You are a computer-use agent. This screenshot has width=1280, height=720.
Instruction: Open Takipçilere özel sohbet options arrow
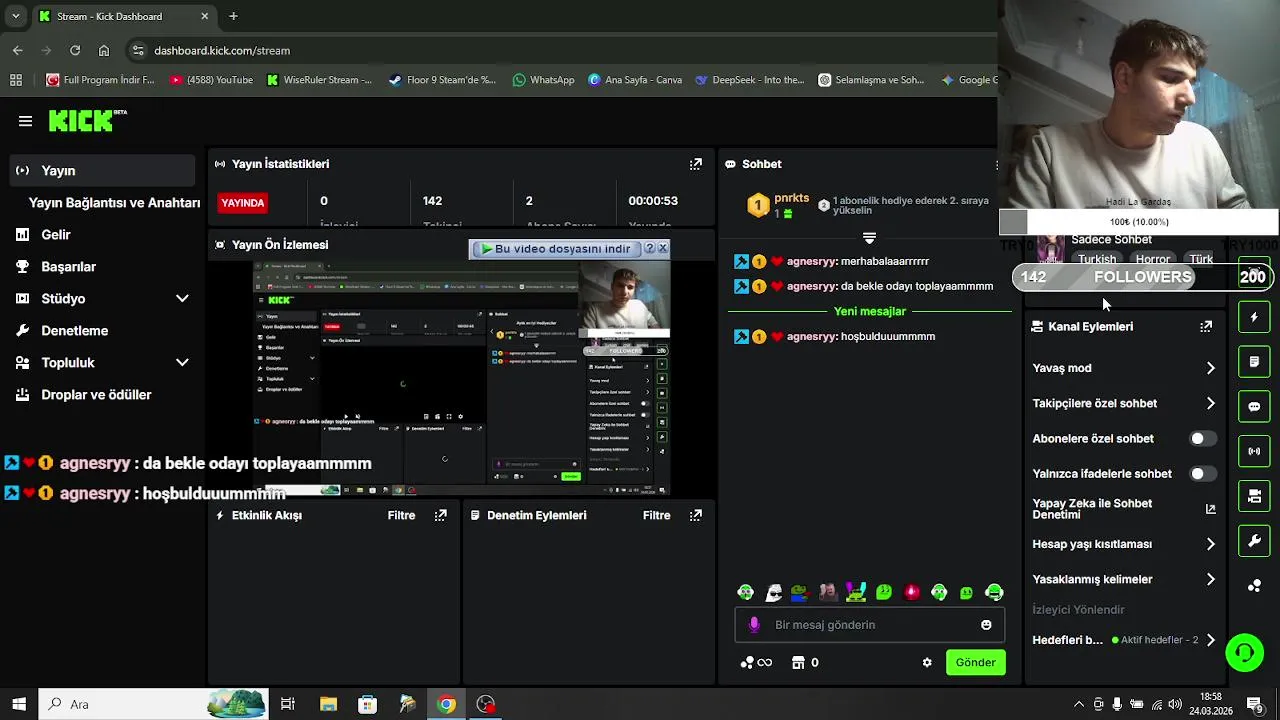point(1210,404)
